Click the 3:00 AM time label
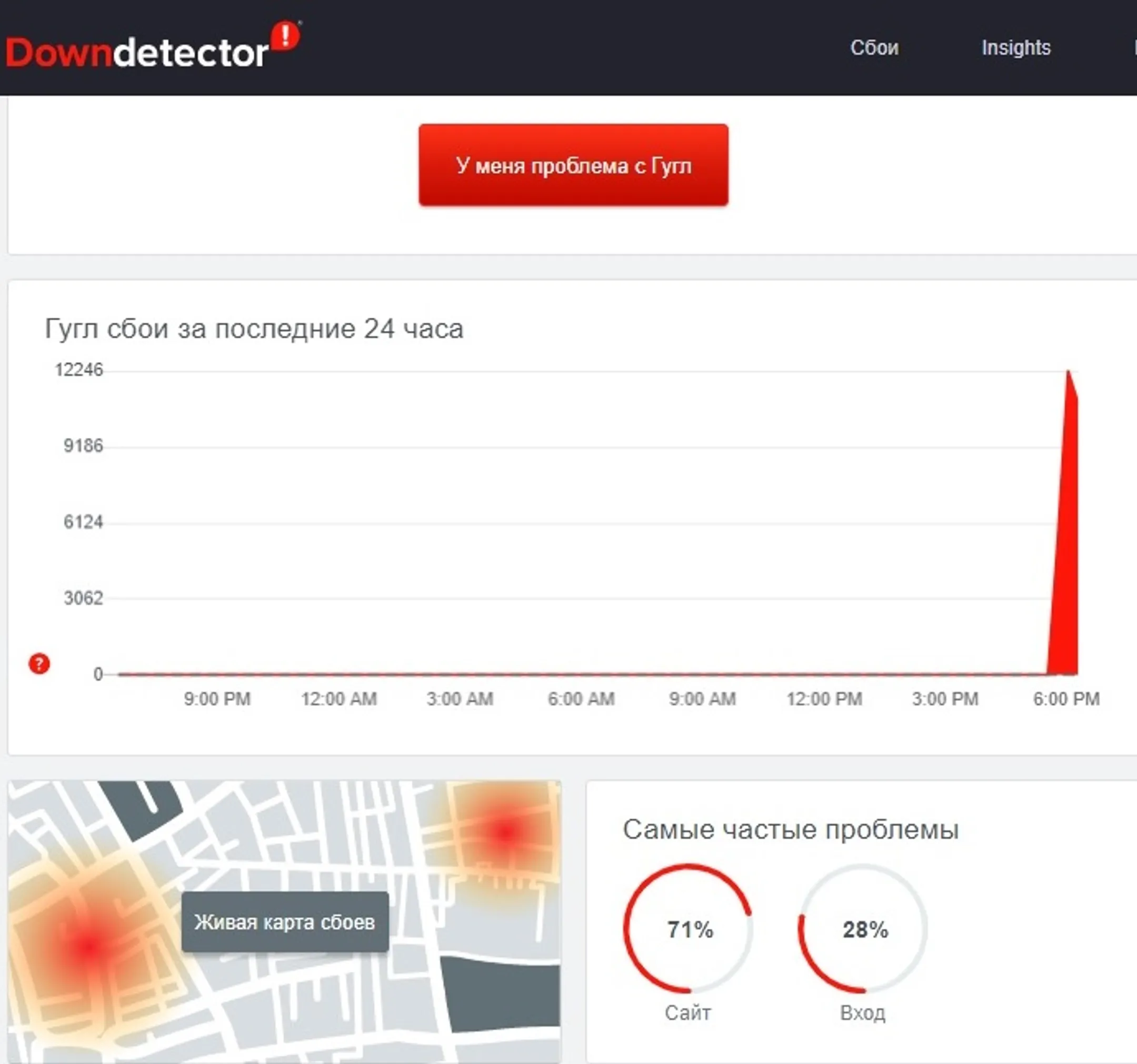 (460, 699)
